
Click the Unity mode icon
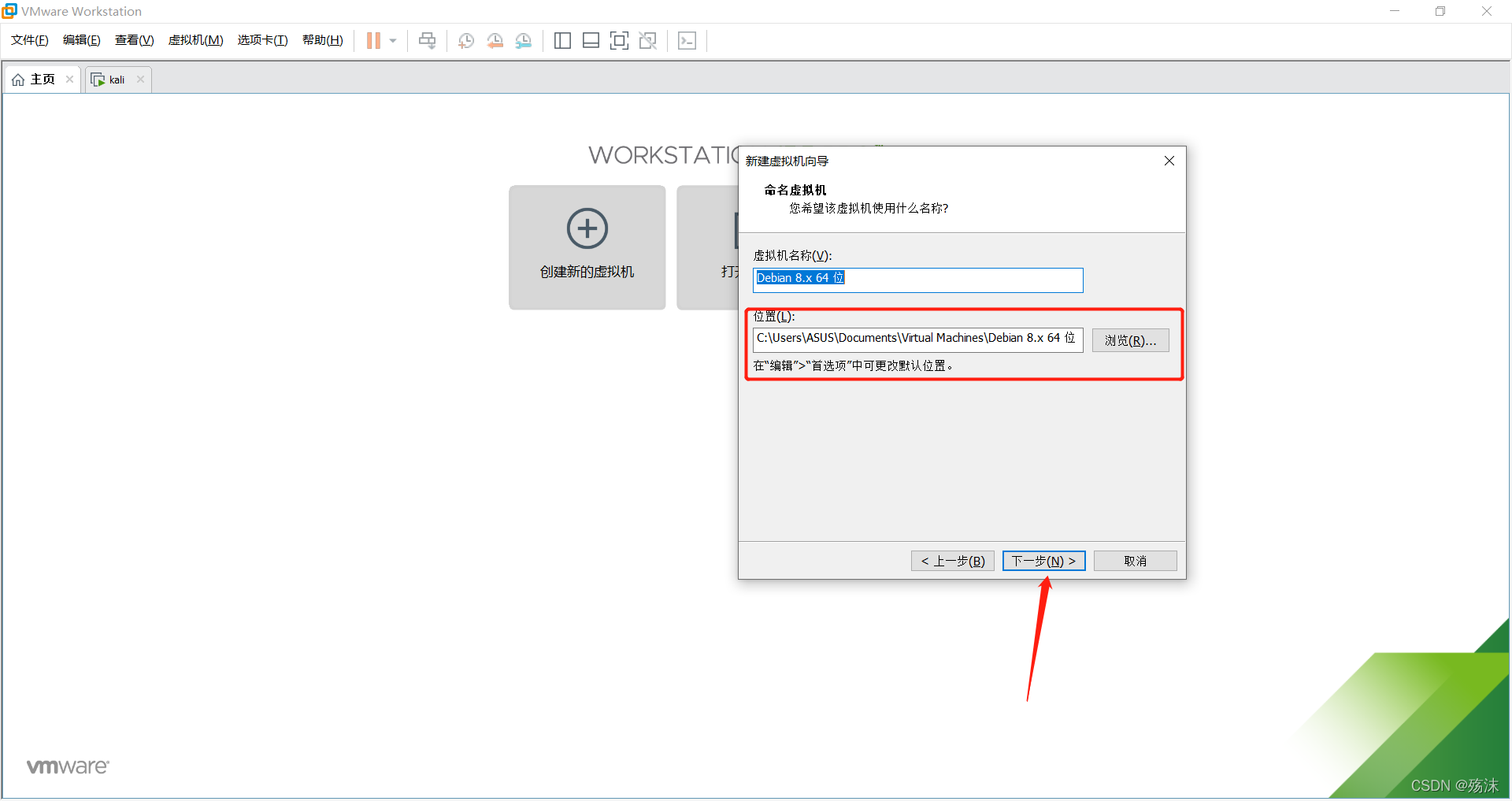(648, 41)
